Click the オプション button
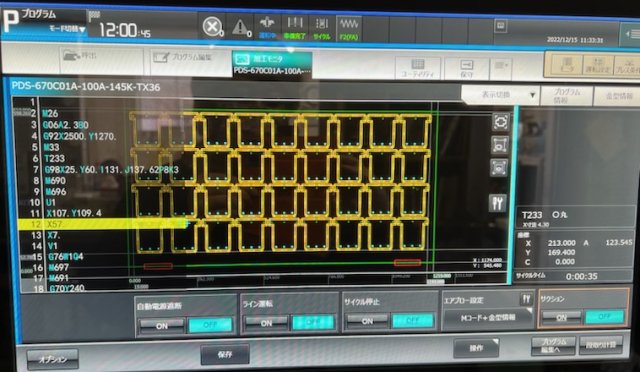Screen dimensions: 640x372 pos(53,359)
